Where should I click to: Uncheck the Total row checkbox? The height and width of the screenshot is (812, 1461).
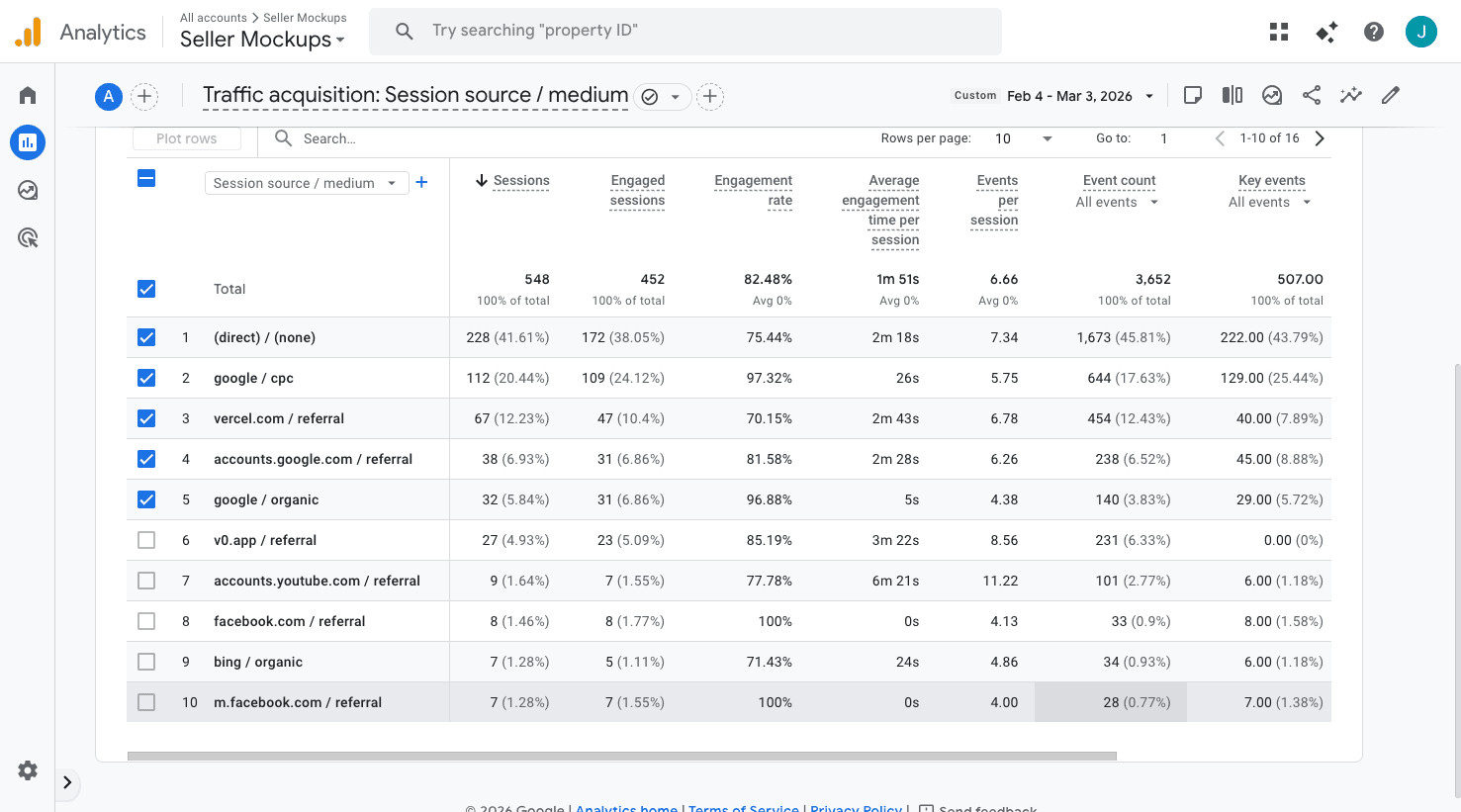(x=146, y=289)
